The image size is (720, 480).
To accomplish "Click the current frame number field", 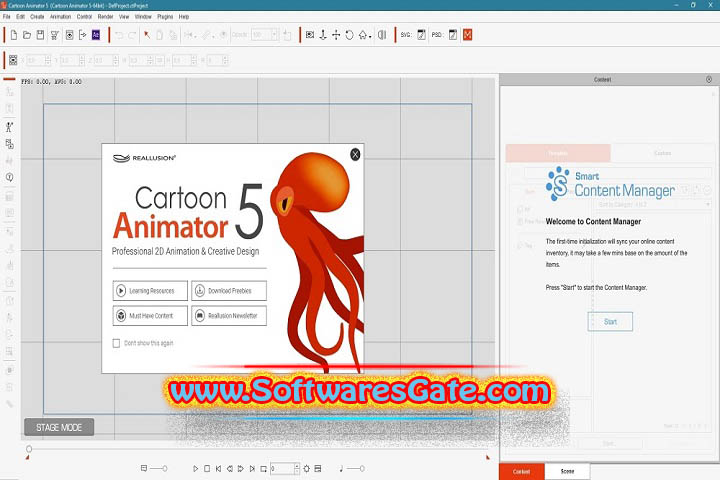I will 281,469.
